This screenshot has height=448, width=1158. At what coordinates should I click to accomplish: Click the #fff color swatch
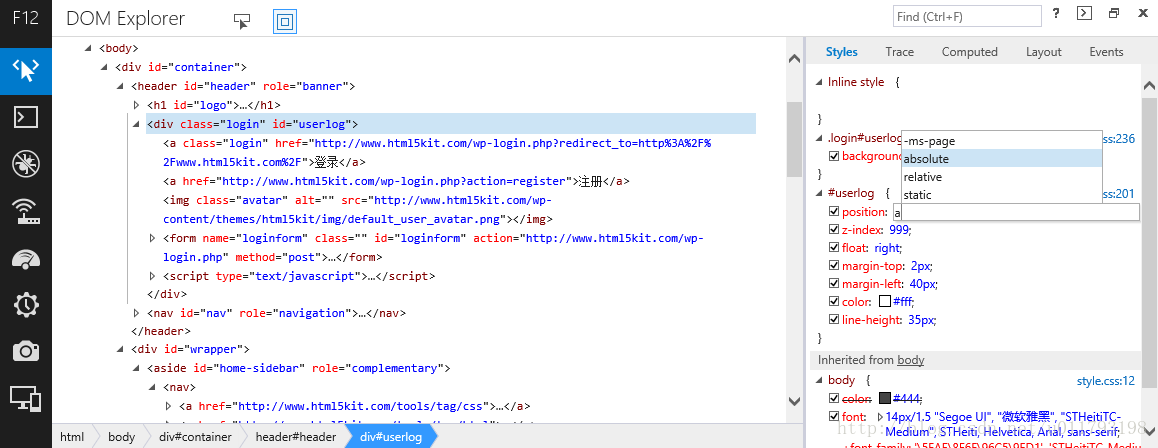[885, 302]
